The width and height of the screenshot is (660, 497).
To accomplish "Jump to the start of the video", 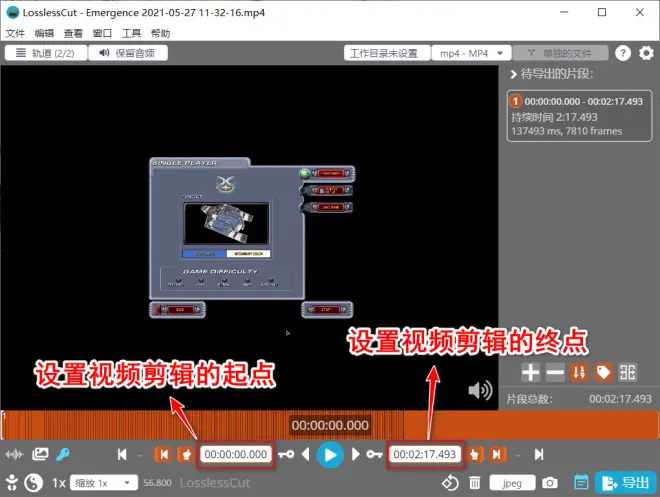I will point(122,454).
